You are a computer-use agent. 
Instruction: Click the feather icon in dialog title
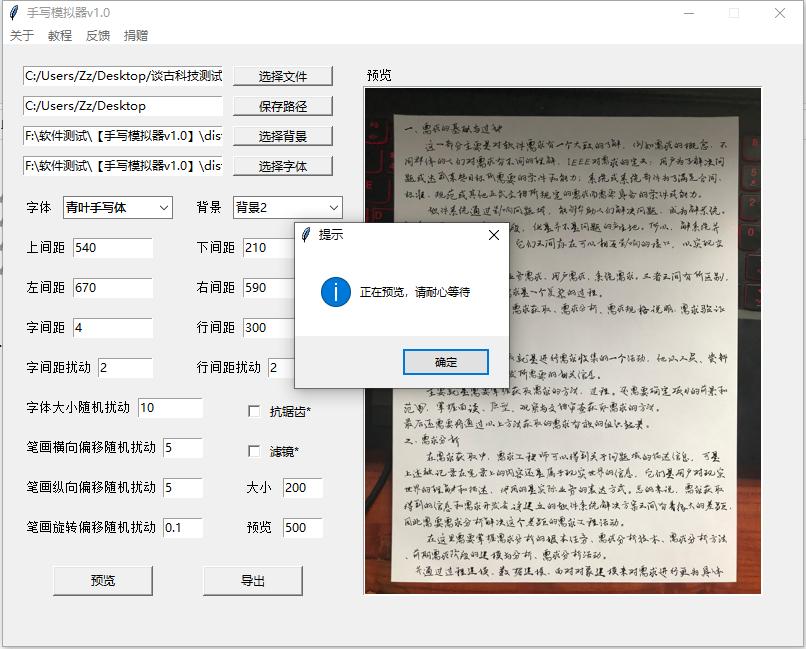pos(306,235)
